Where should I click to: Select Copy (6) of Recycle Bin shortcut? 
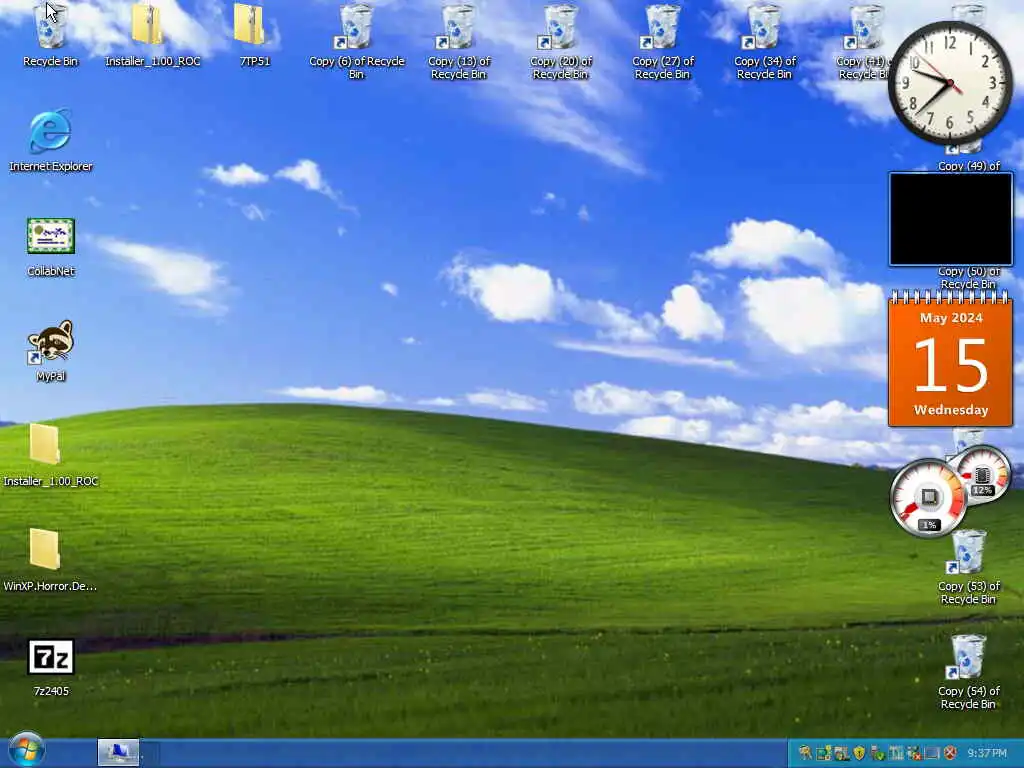point(356,41)
